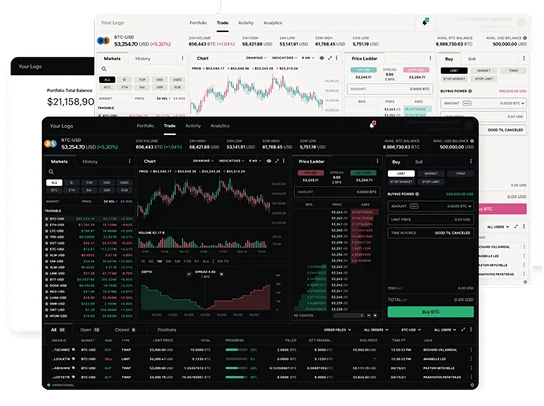Switch to Closed orders tab

[125, 330]
